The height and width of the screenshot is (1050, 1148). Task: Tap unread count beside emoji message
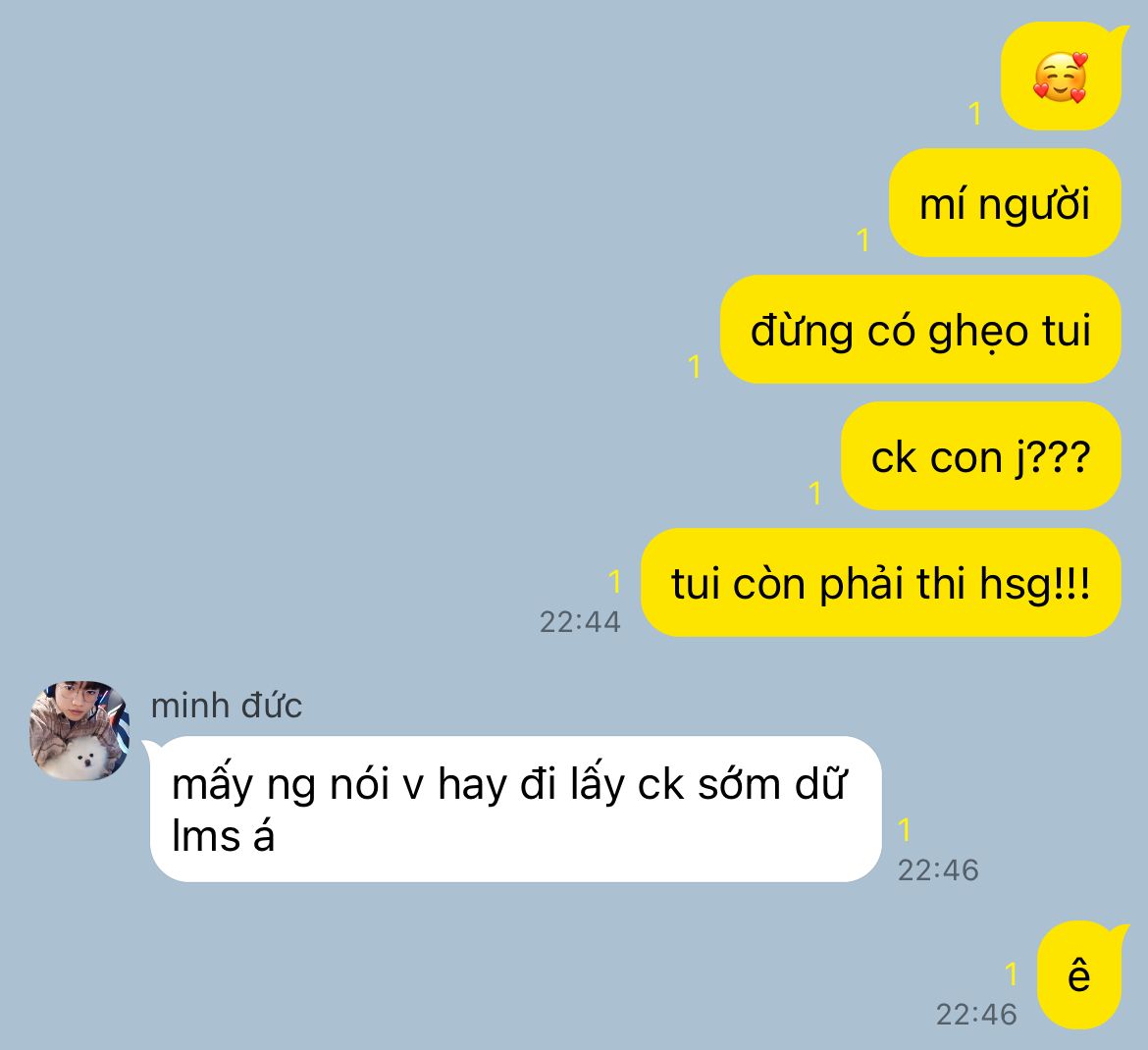coord(974,114)
